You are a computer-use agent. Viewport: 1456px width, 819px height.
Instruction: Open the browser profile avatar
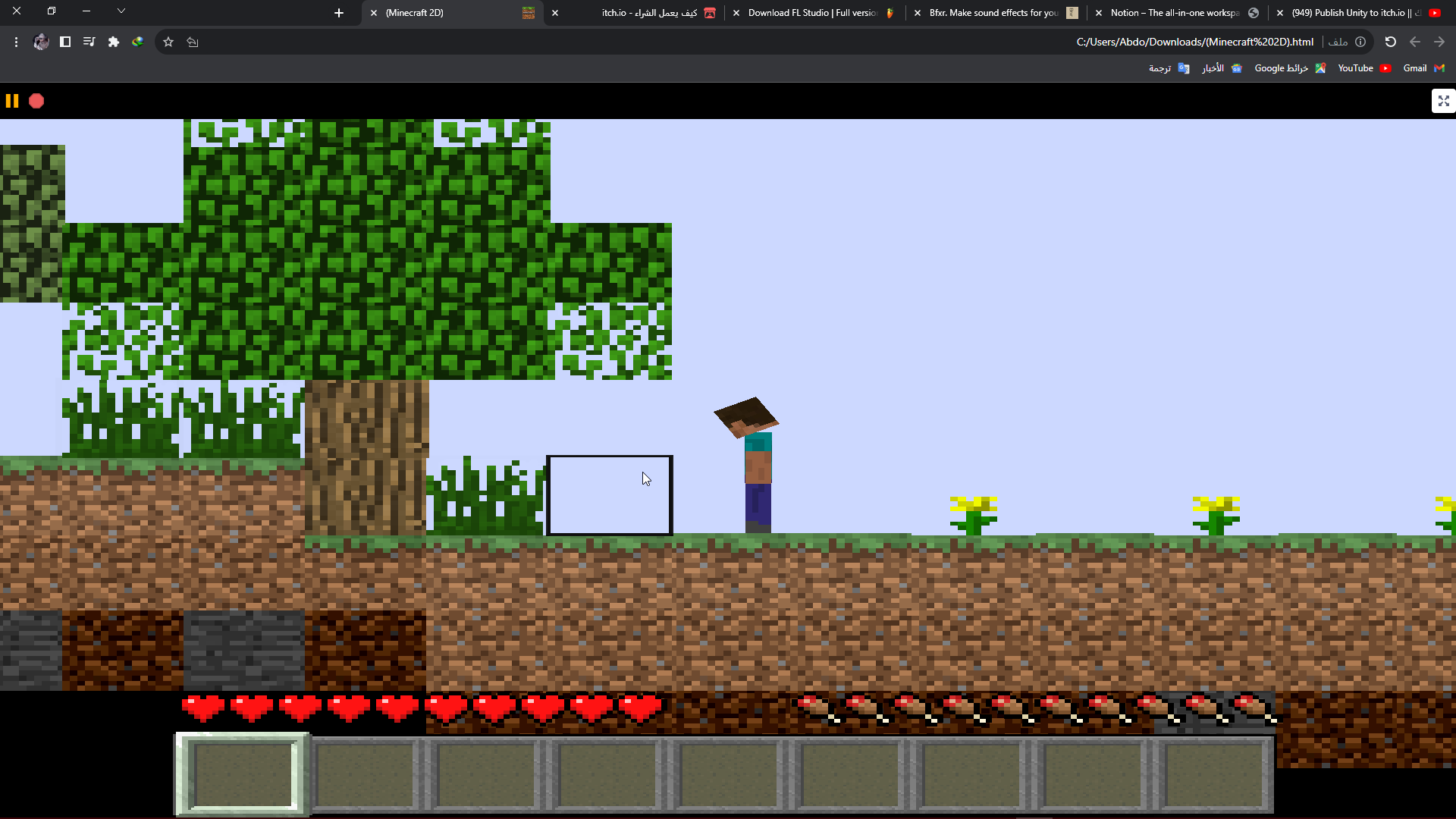tap(41, 42)
